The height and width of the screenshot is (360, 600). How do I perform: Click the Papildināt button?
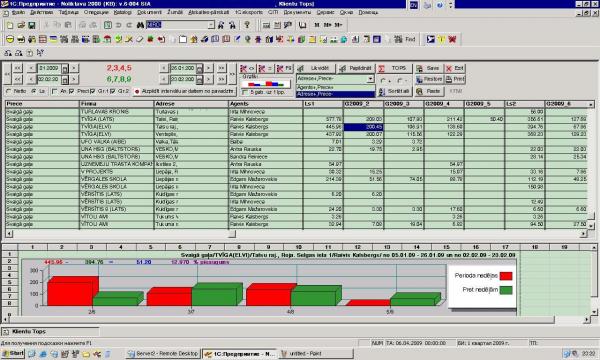tap(356, 68)
